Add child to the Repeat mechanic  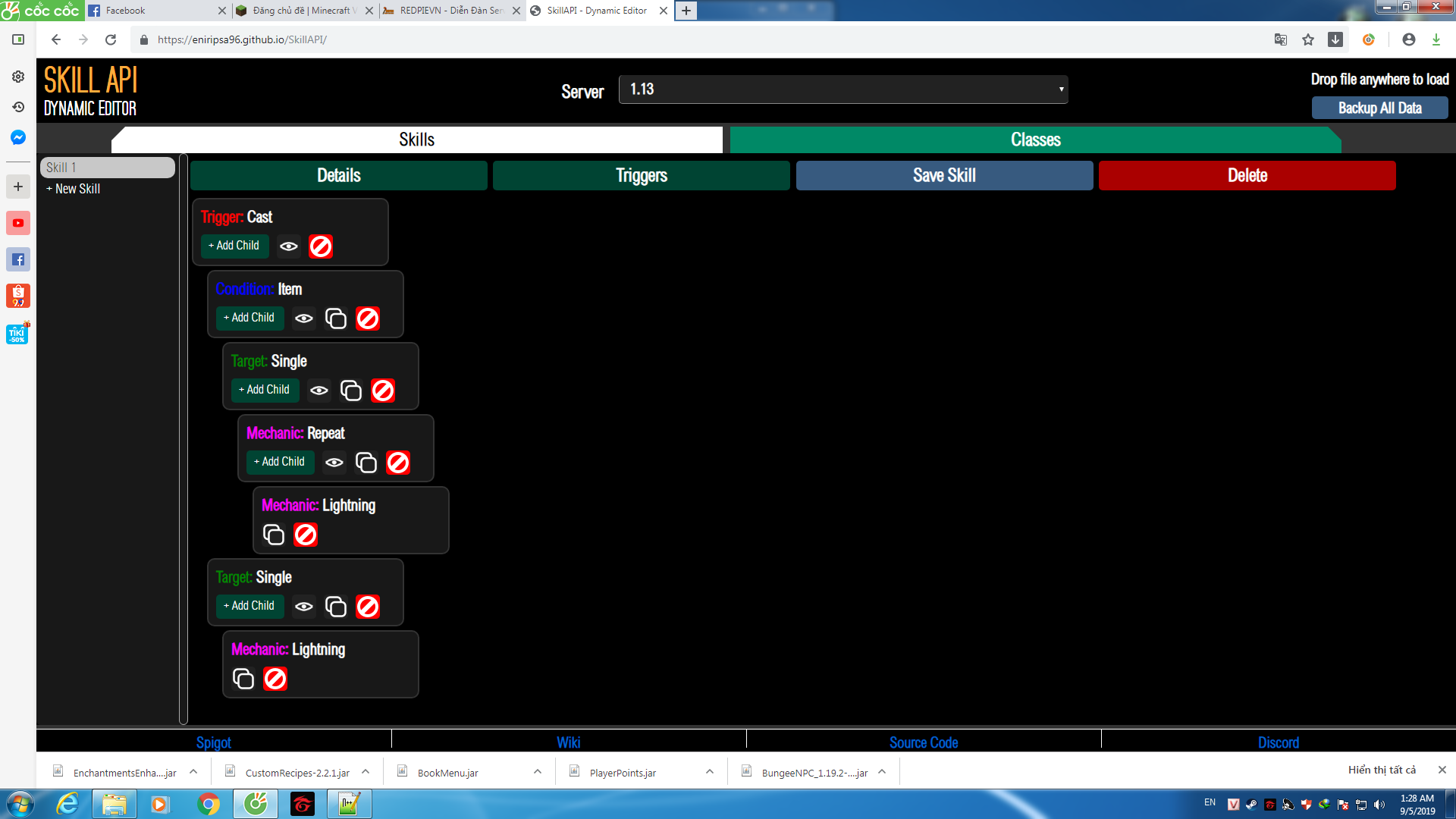pyautogui.click(x=280, y=462)
